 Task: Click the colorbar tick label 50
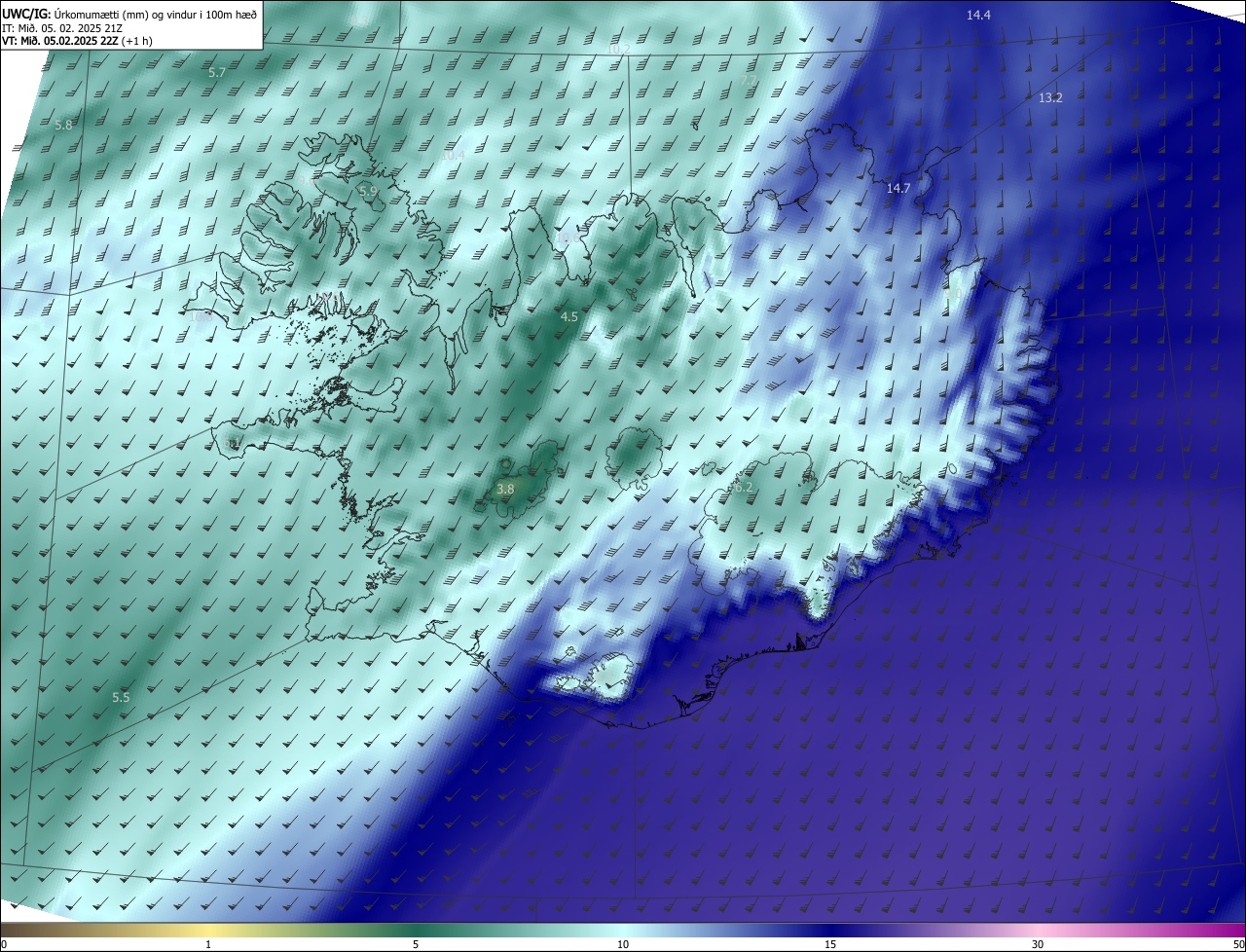pos(1238,944)
